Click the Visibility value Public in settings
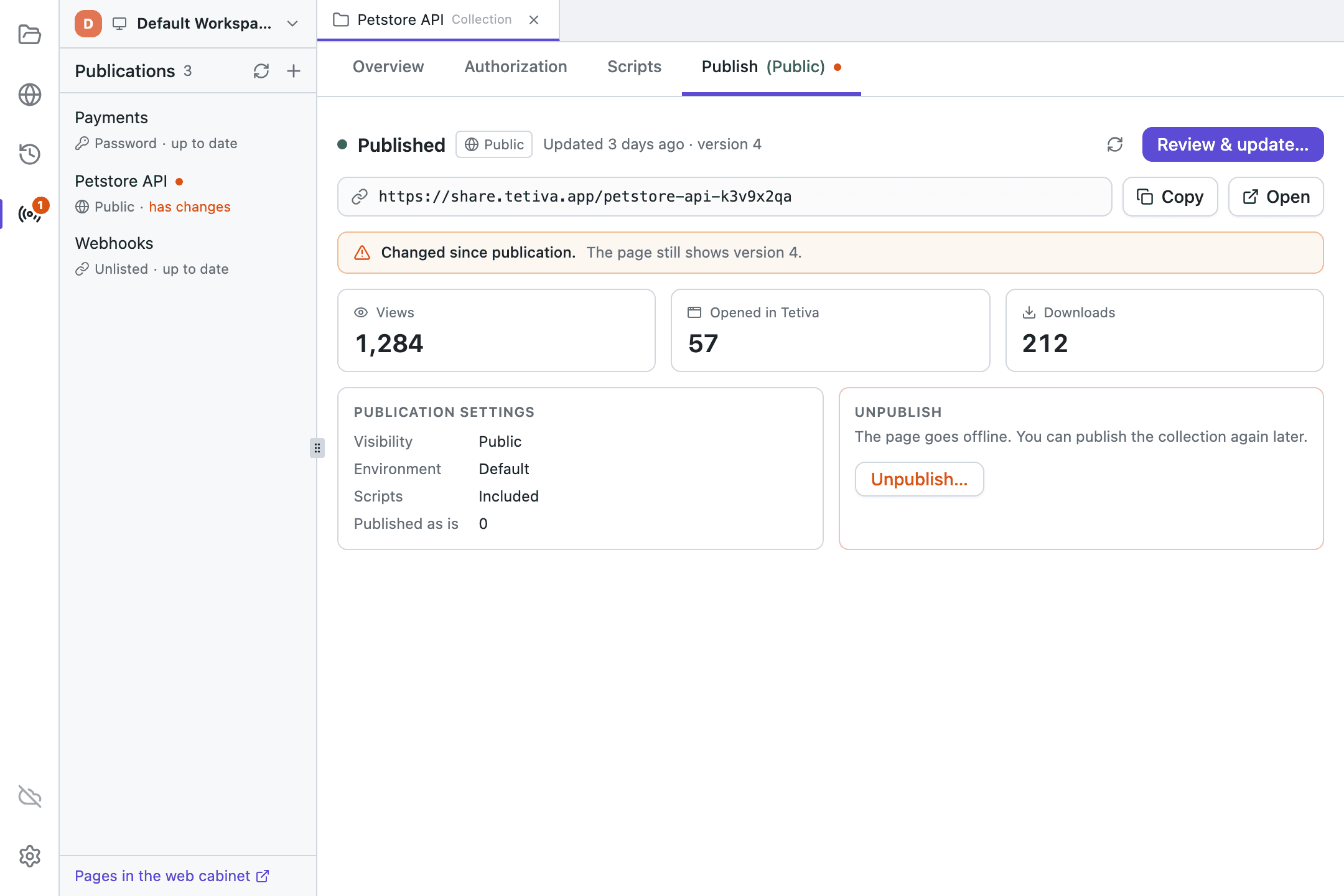The height and width of the screenshot is (896, 1344). pyautogui.click(x=500, y=442)
